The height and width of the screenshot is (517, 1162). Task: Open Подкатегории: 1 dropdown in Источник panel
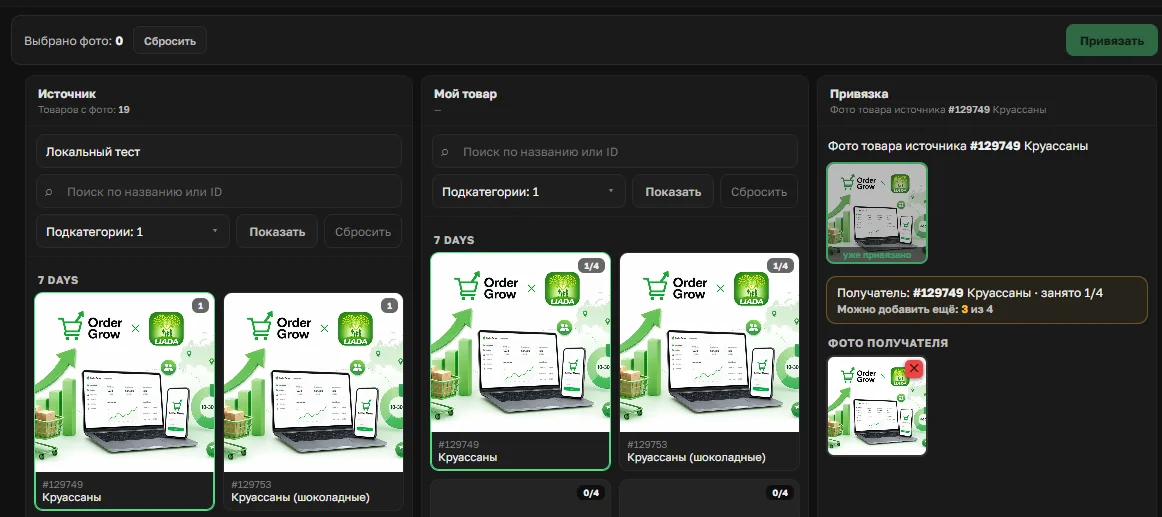coord(133,232)
